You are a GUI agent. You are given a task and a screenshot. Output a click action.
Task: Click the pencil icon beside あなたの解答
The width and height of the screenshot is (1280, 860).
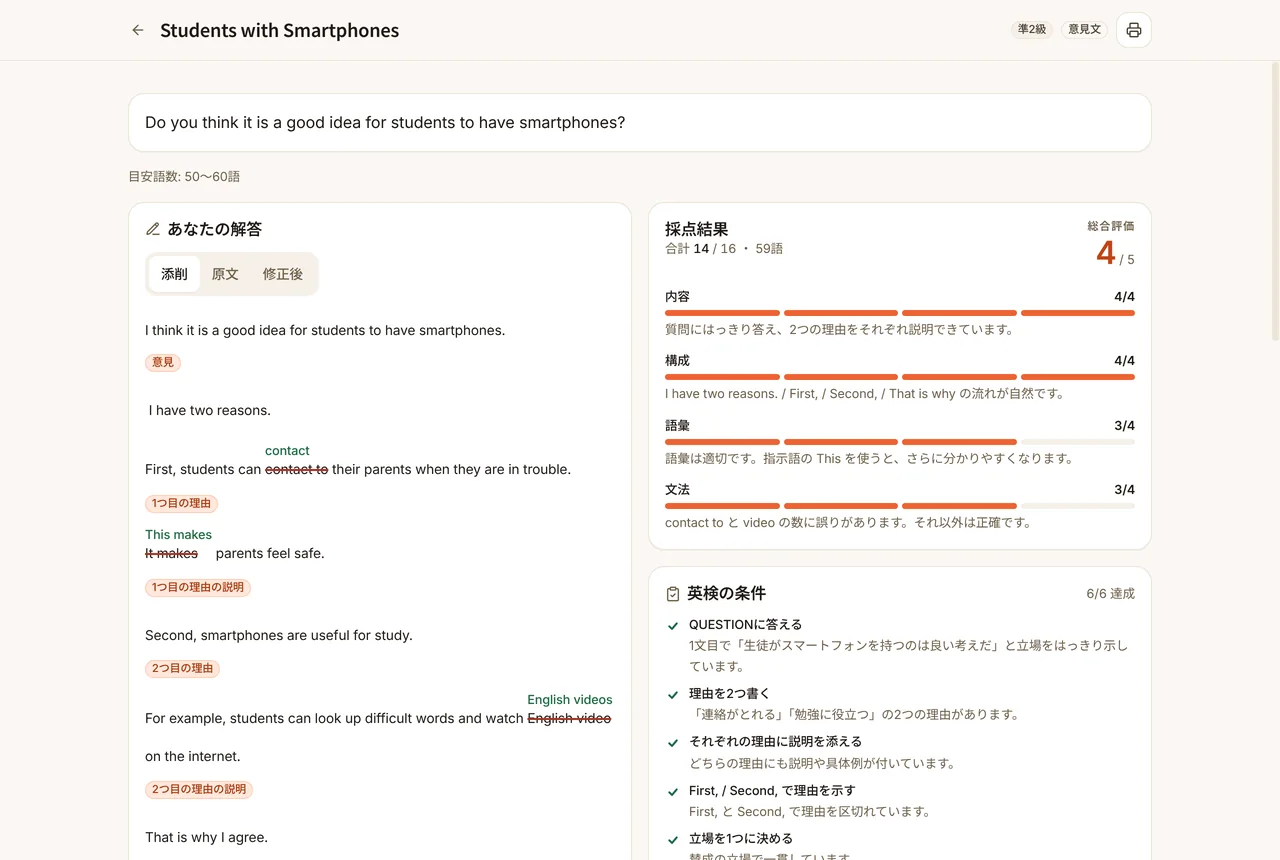(x=153, y=229)
